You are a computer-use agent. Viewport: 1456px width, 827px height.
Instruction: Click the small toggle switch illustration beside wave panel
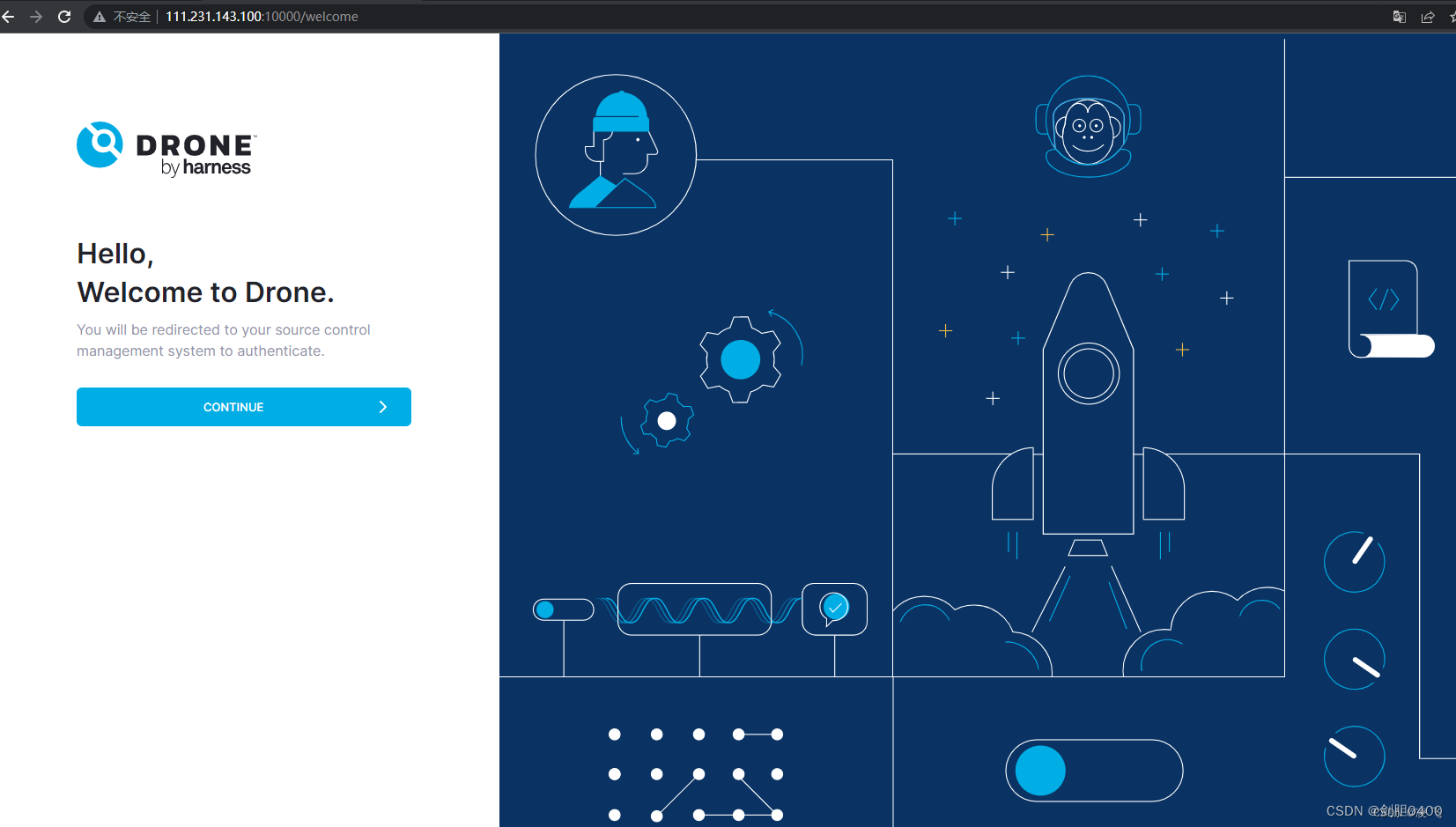564,609
